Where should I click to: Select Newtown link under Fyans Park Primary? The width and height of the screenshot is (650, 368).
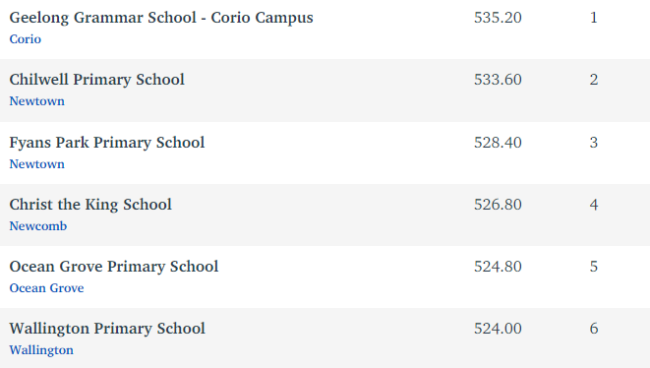pos(37,164)
